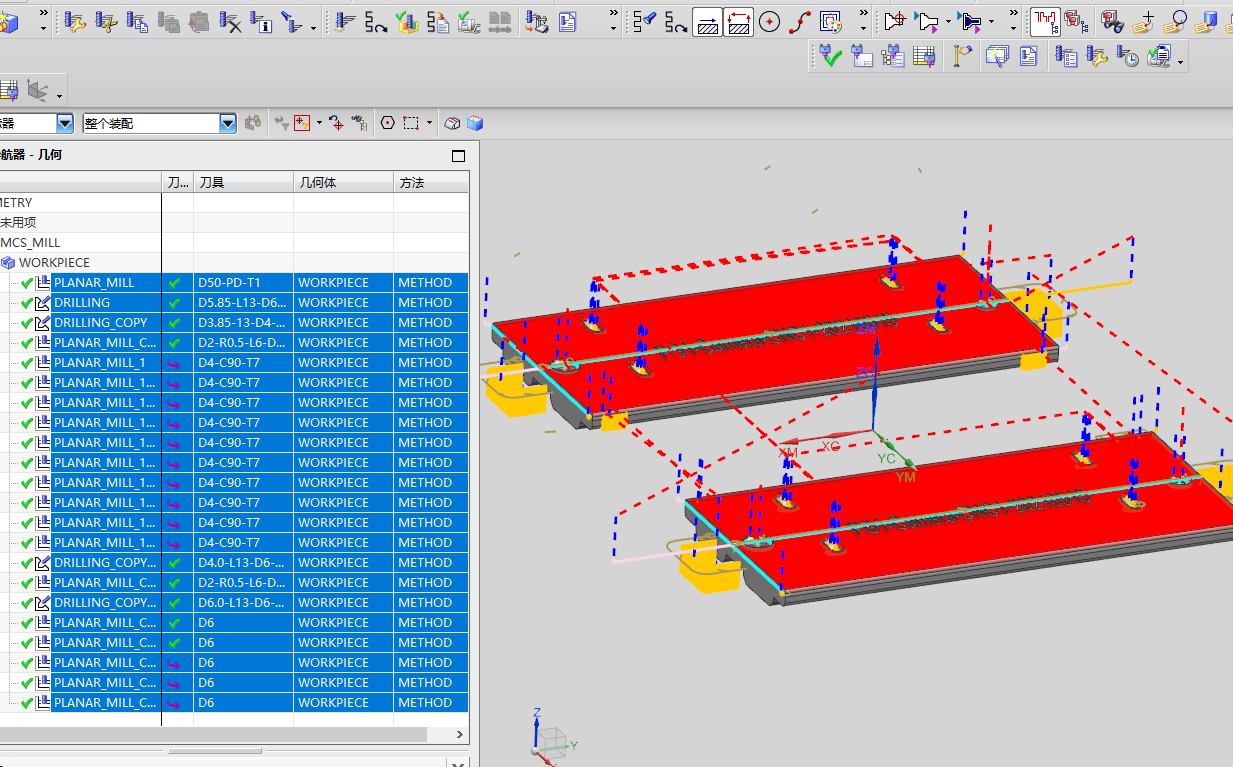The image size is (1233, 767).
Task: Click the Generate Tool Path icon
Action: (x=346, y=21)
